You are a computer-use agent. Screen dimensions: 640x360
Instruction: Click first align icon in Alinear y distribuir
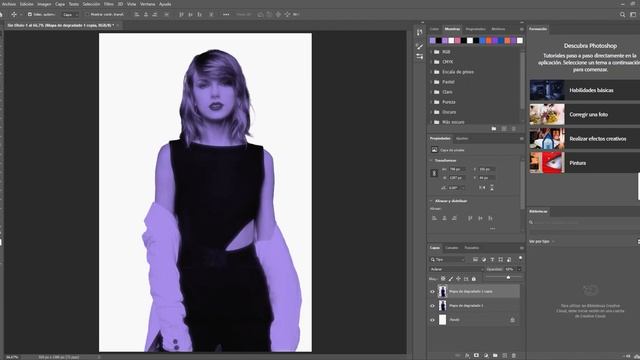(x=434, y=218)
